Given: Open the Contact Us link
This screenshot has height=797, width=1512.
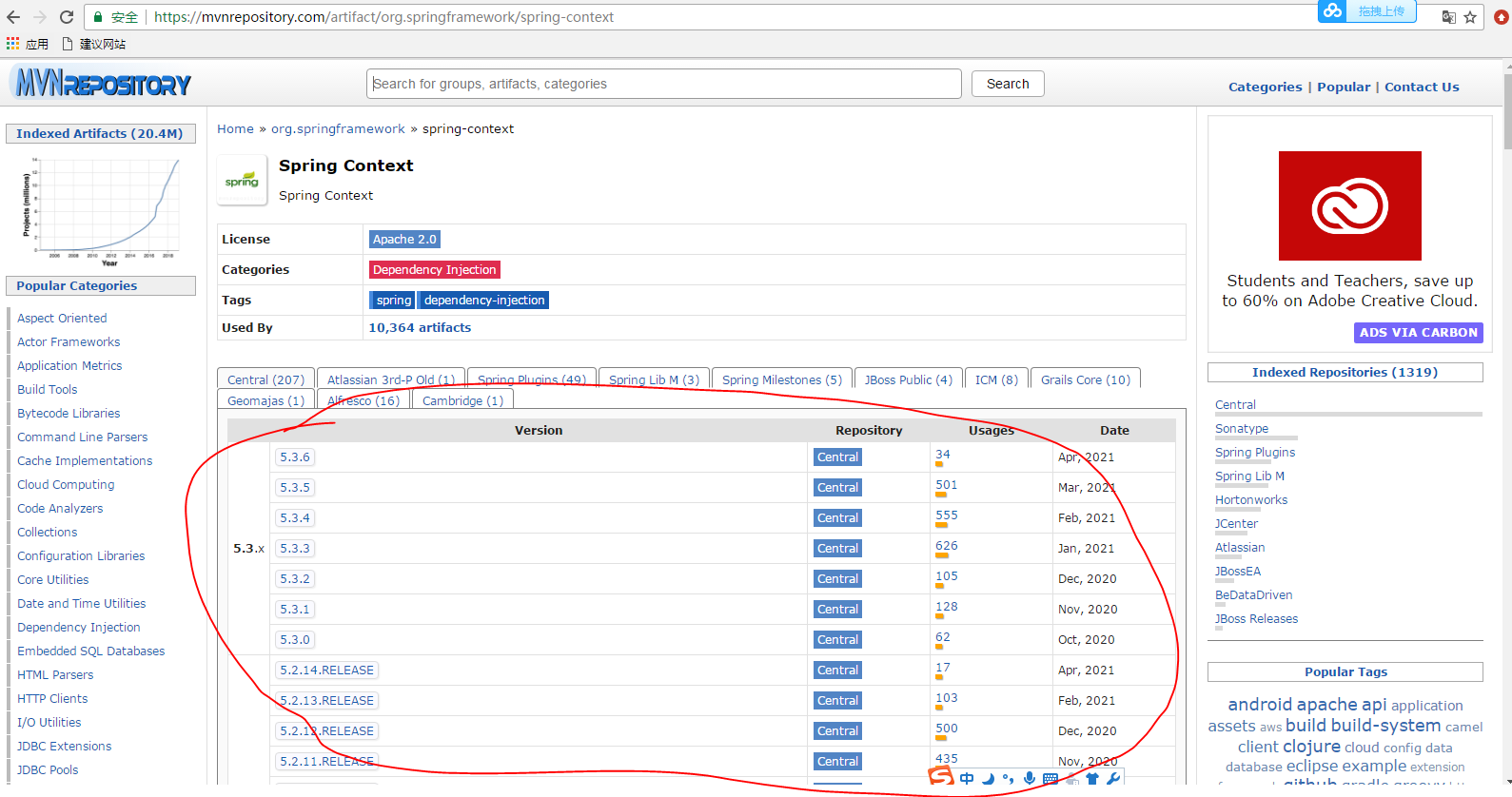Looking at the screenshot, I should pos(1422,87).
